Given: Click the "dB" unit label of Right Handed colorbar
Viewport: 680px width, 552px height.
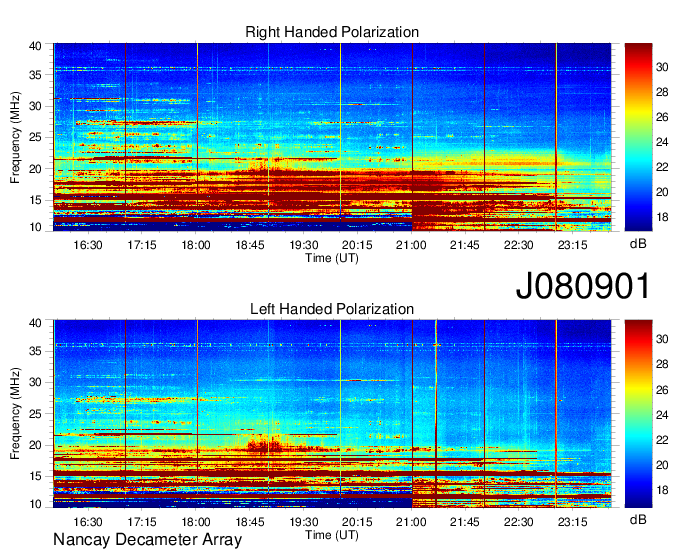Looking at the screenshot, I should [638, 244].
